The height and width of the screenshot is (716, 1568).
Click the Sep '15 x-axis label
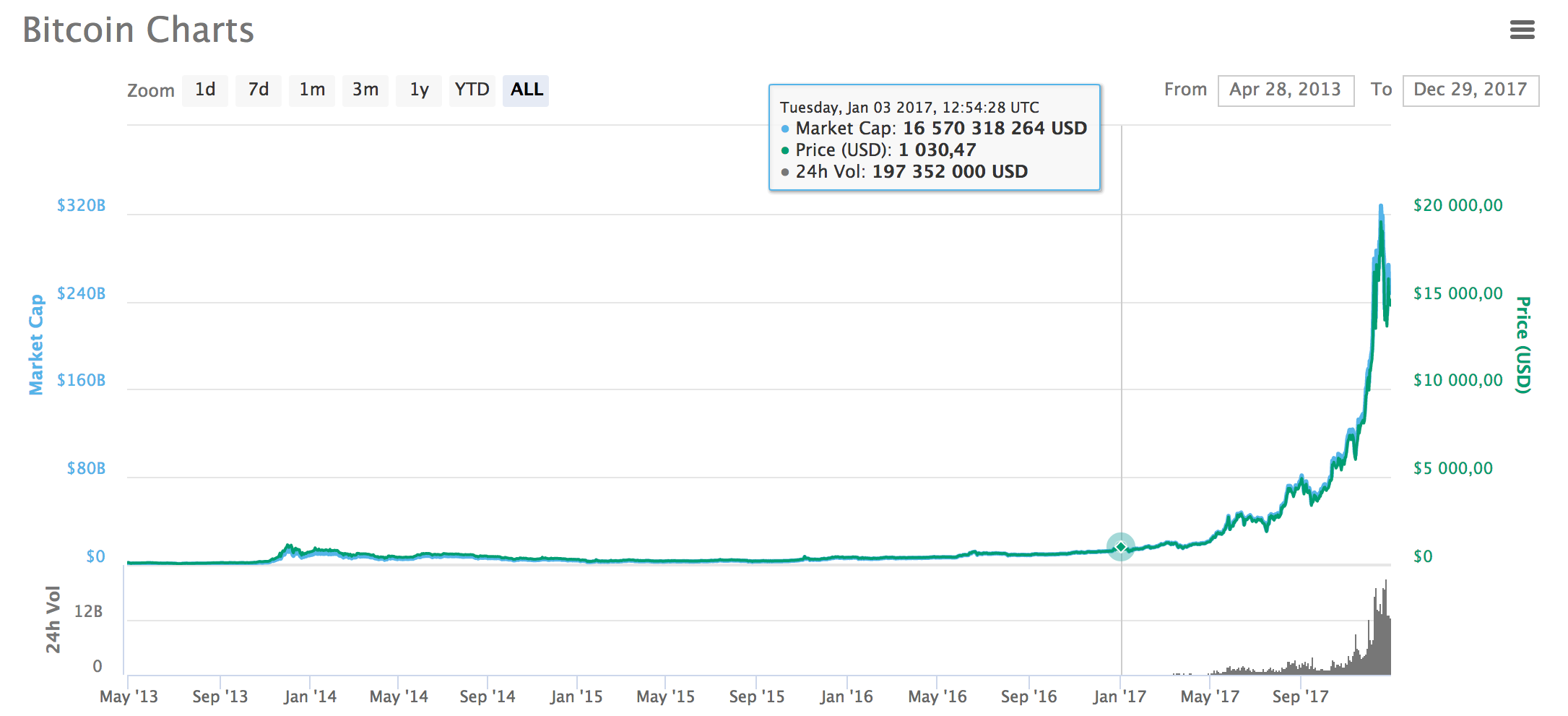(756, 696)
